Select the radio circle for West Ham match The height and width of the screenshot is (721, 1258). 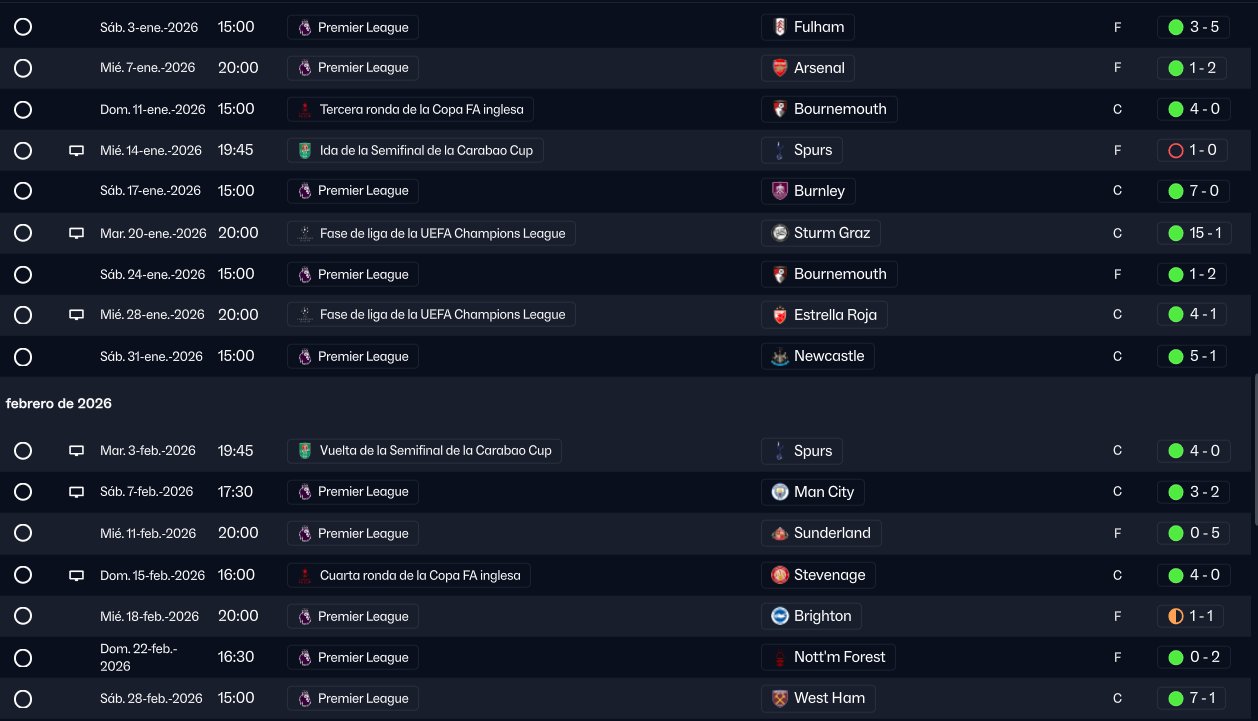[23, 699]
